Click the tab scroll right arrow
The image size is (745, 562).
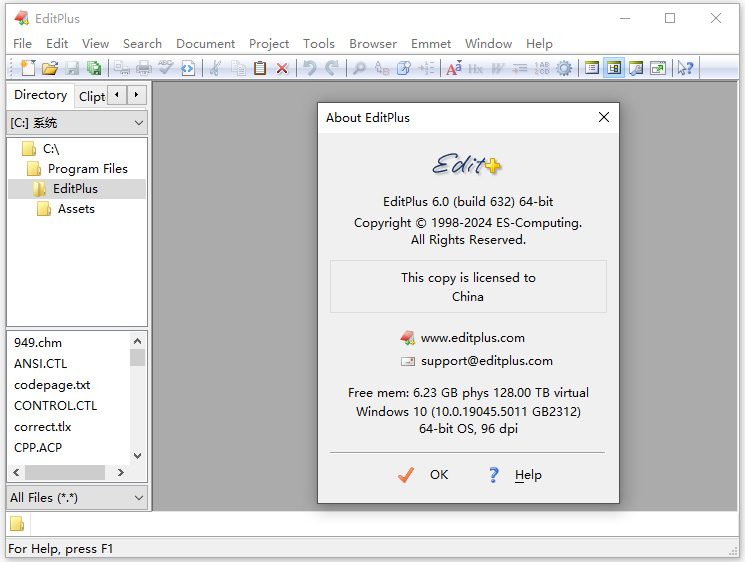(136, 95)
